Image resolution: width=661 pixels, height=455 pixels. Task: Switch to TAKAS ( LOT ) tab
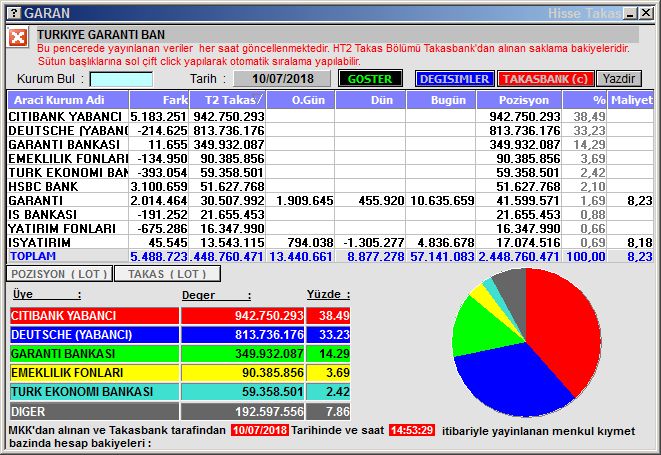tap(167, 274)
